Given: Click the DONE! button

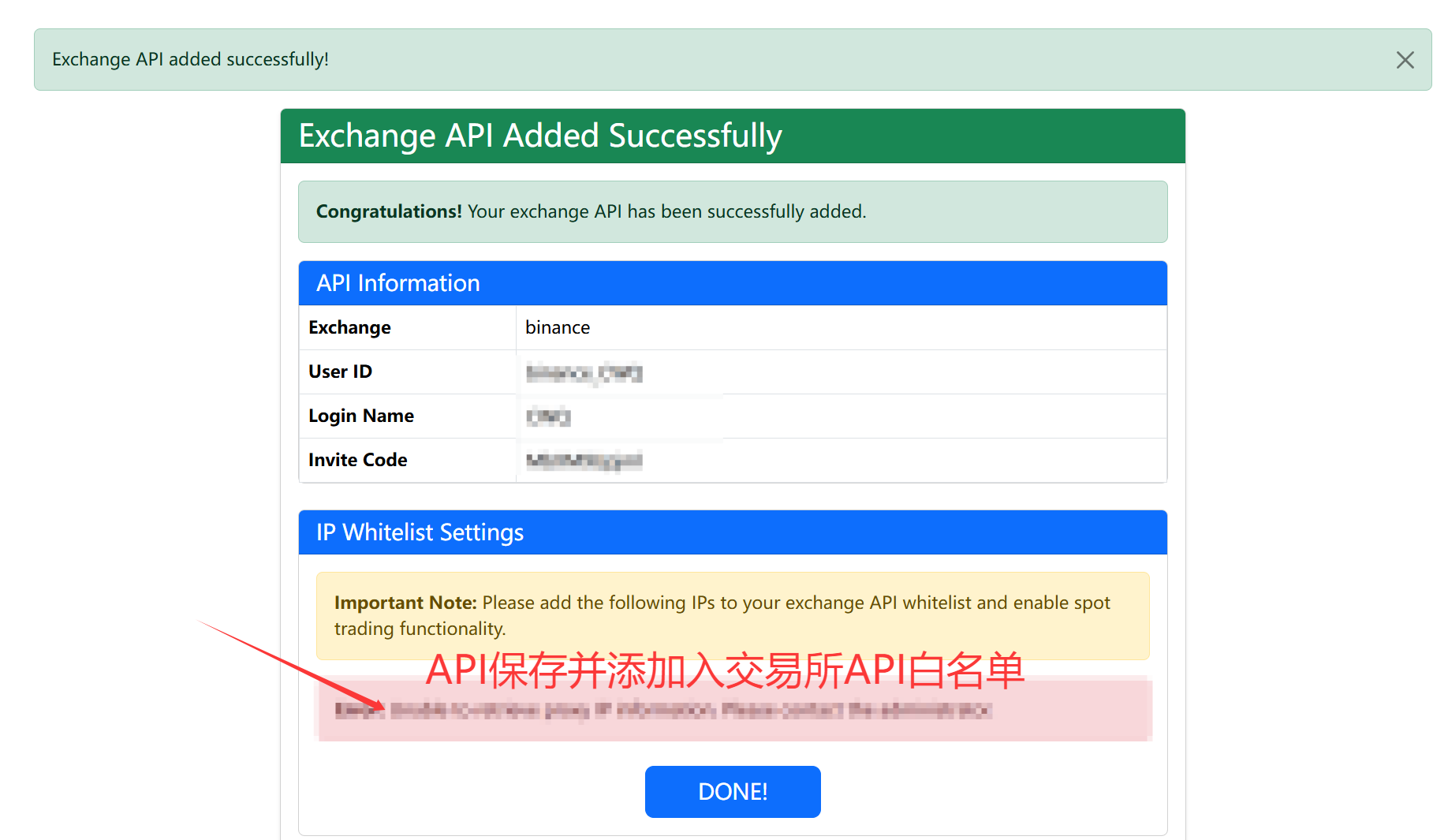Looking at the screenshot, I should click(732, 791).
